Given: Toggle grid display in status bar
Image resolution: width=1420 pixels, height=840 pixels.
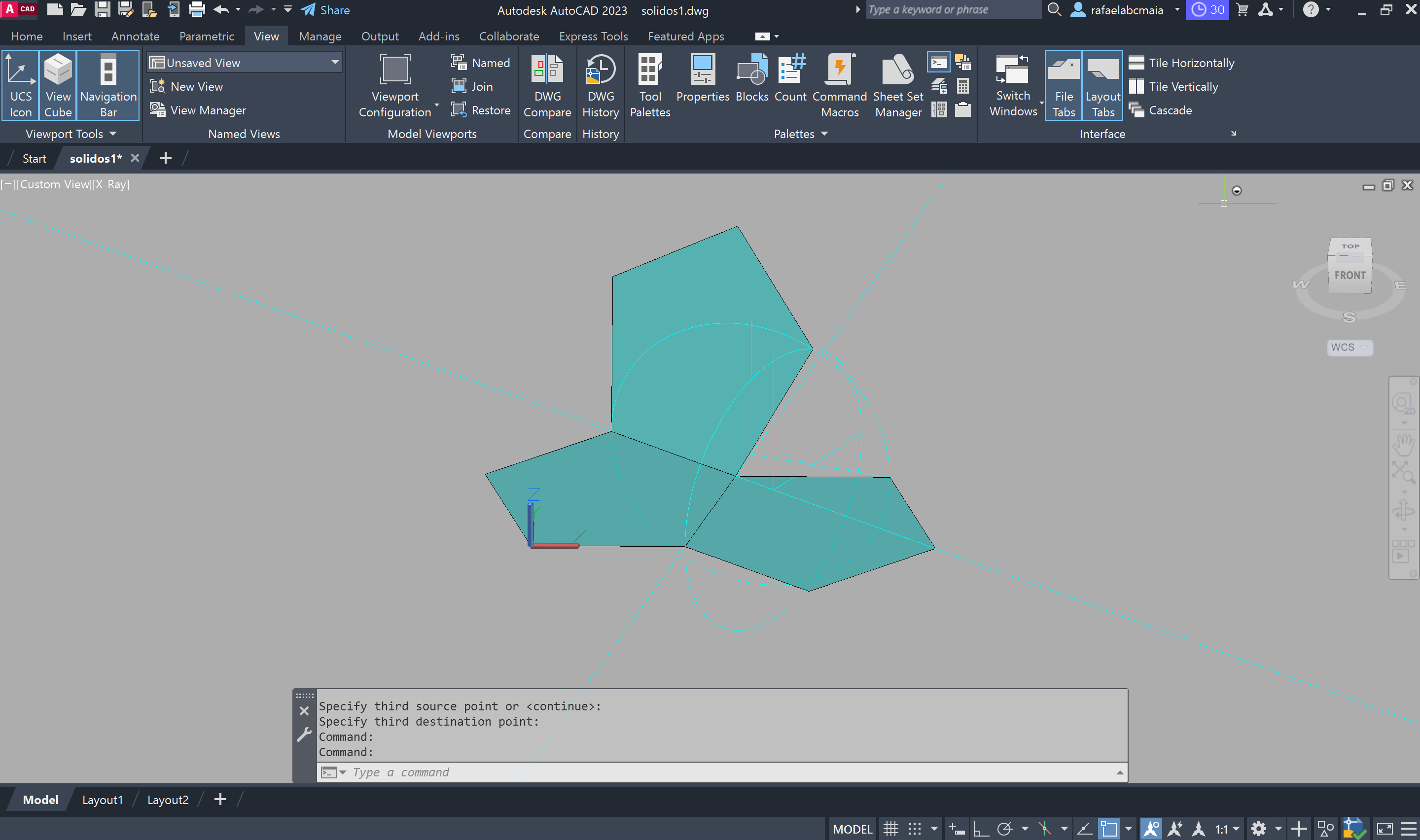Looking at the screenshot, I should coord(891,829).
